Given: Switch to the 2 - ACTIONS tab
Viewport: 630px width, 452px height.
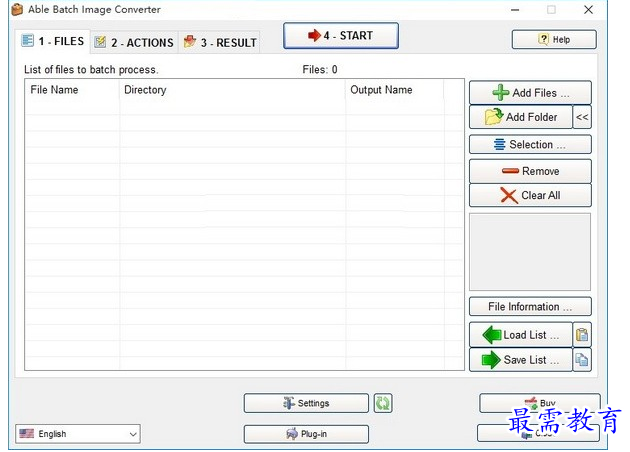Looking at the screenshot, I should coord(134,42).
